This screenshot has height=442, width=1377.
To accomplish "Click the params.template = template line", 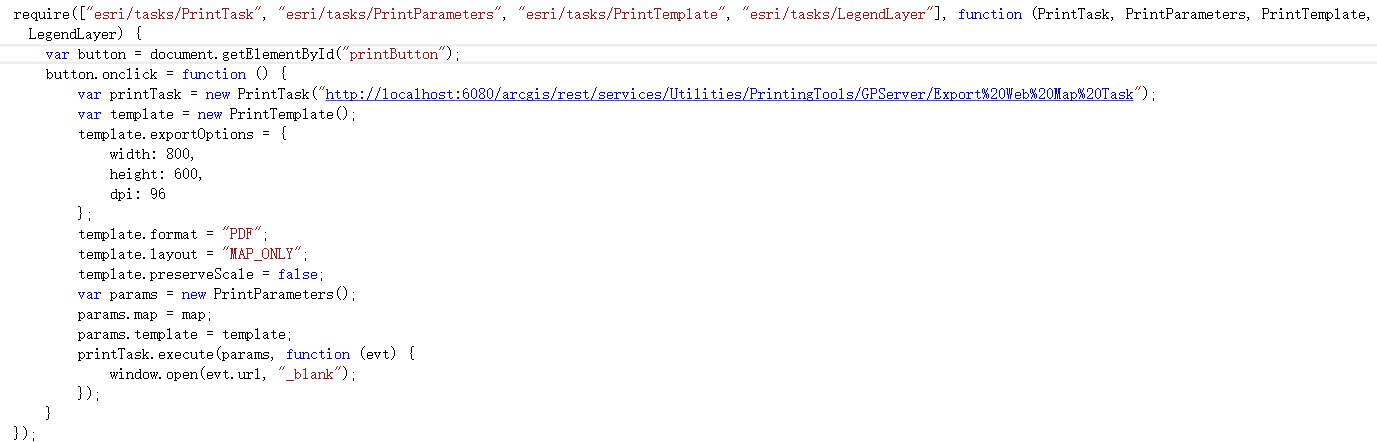I will pyautogui.click(x=185, y=334).
